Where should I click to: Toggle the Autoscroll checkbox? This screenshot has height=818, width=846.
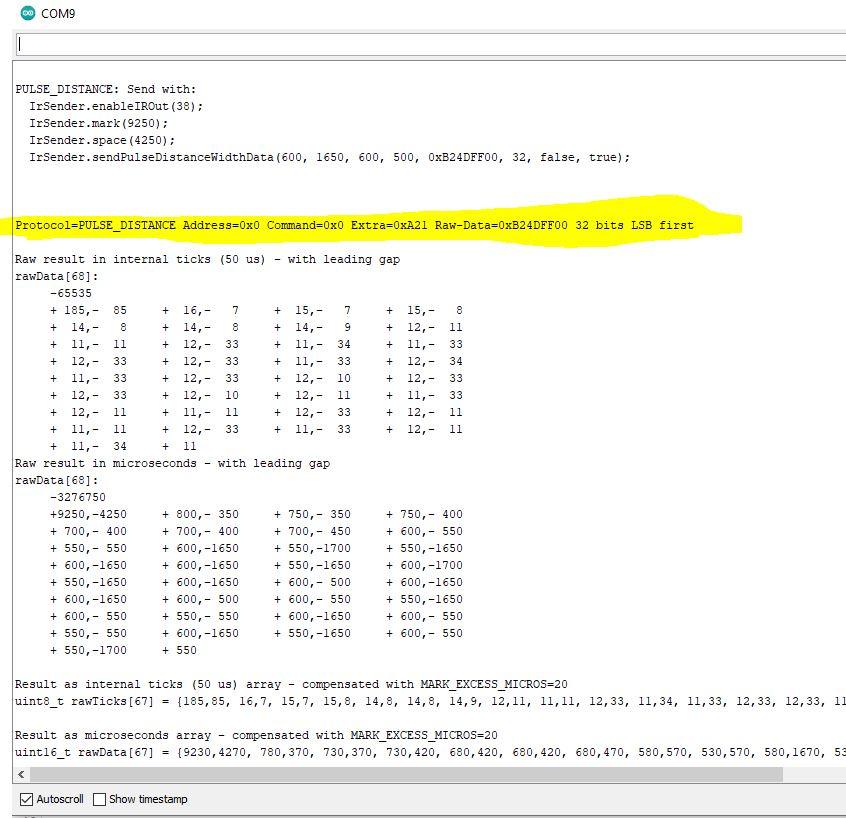point(26,799)
